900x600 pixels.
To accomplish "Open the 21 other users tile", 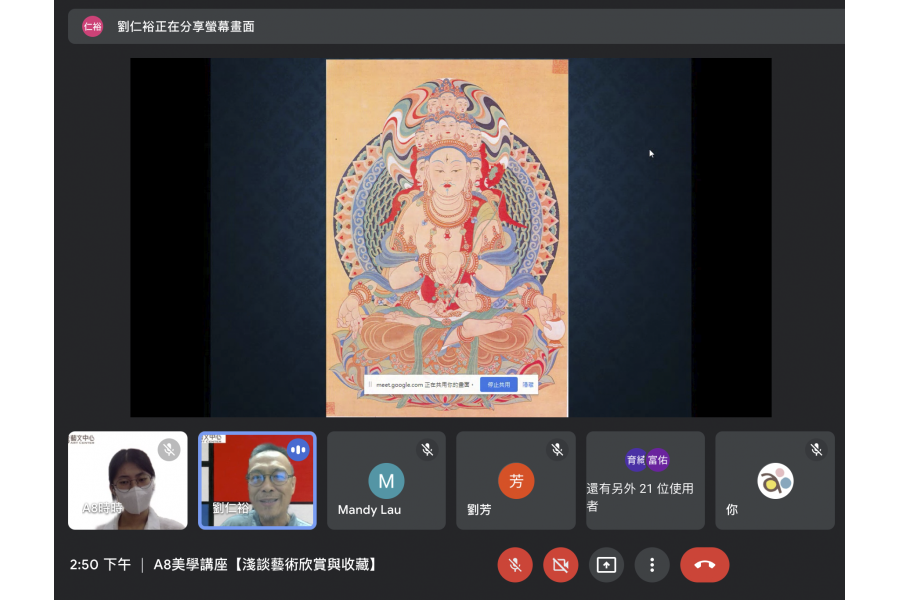I will (645, 481).
